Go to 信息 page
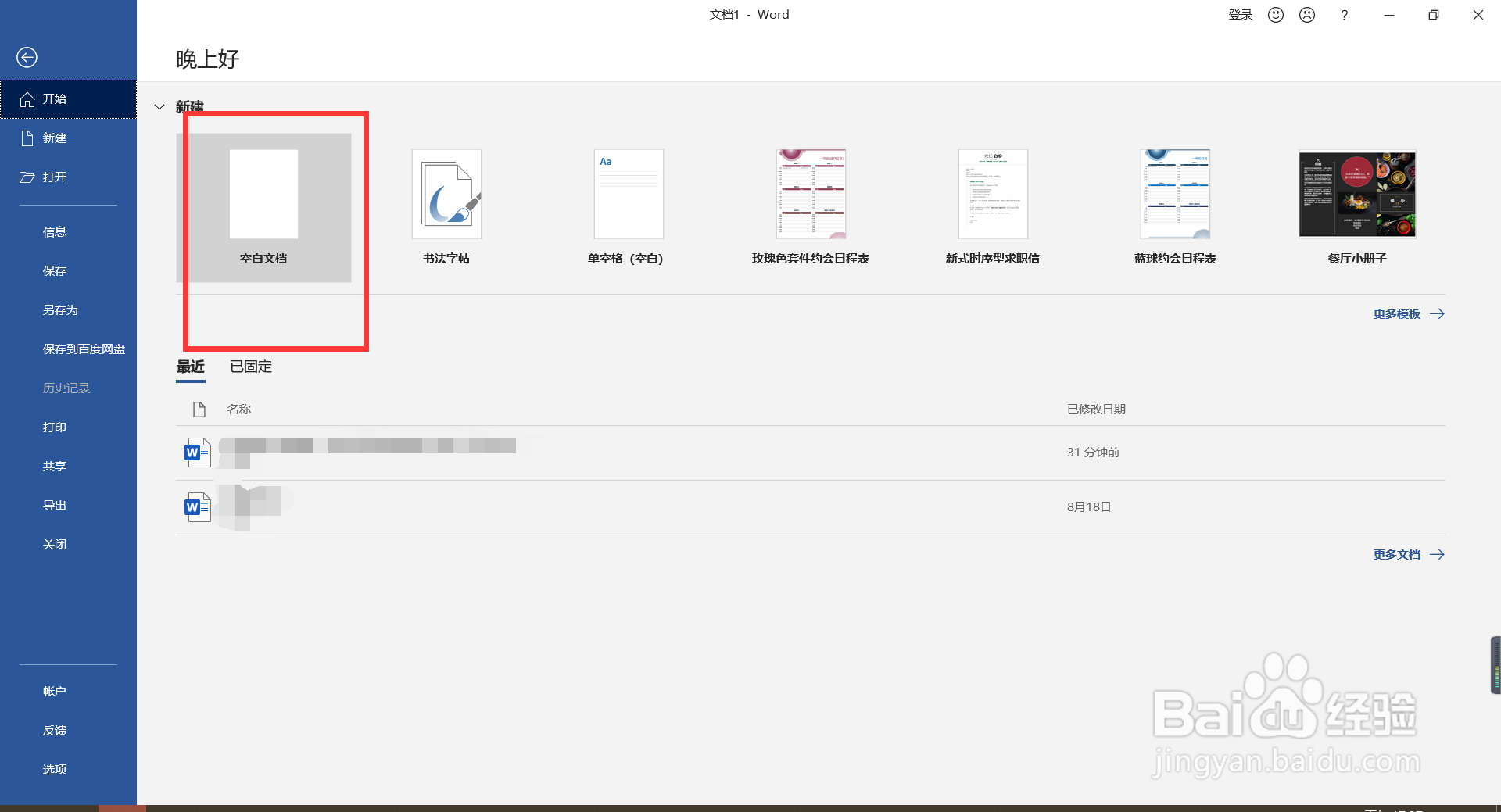 coord(68,232)
